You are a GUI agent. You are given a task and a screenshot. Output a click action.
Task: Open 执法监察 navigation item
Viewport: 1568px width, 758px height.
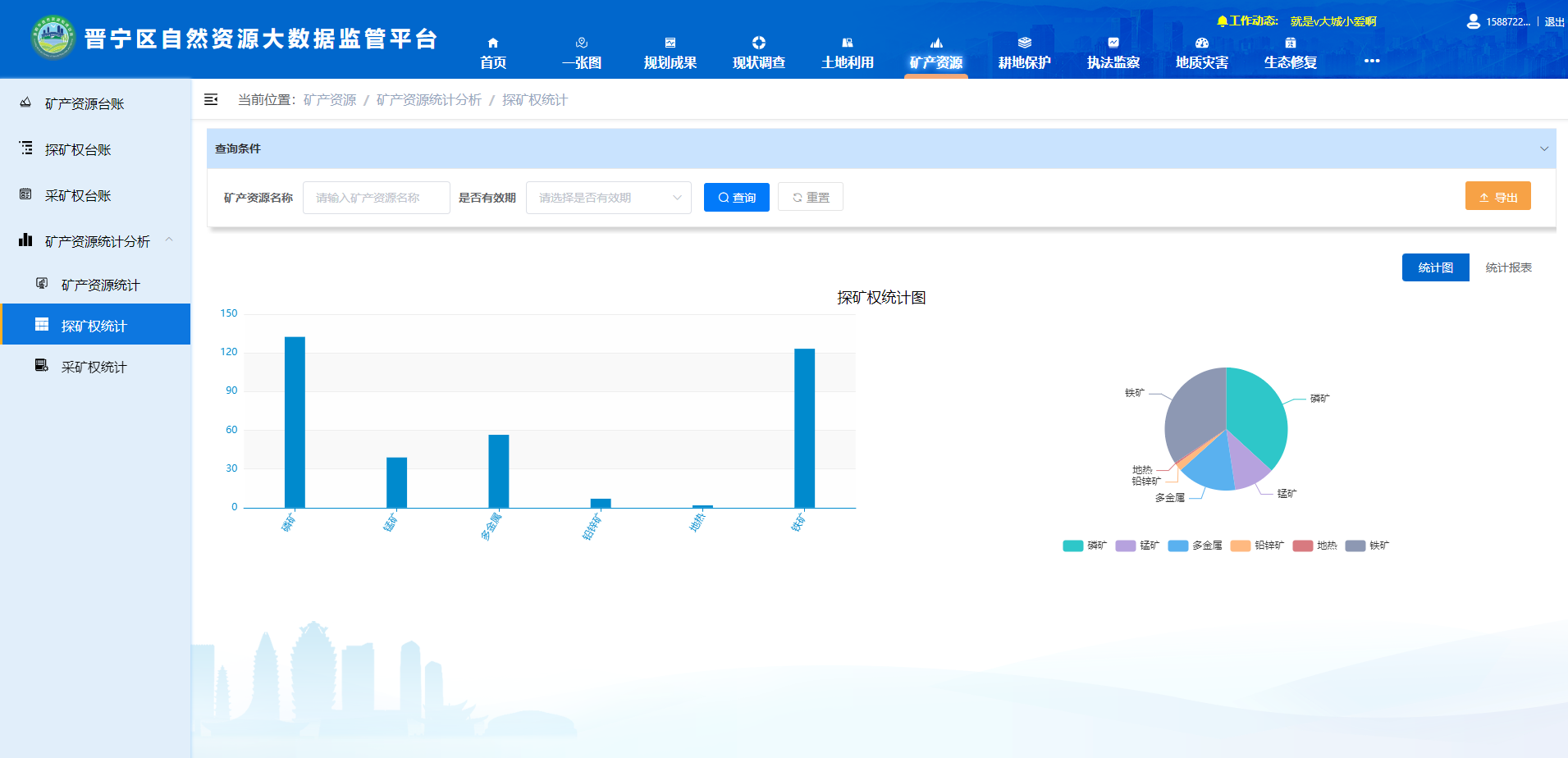1113,62
